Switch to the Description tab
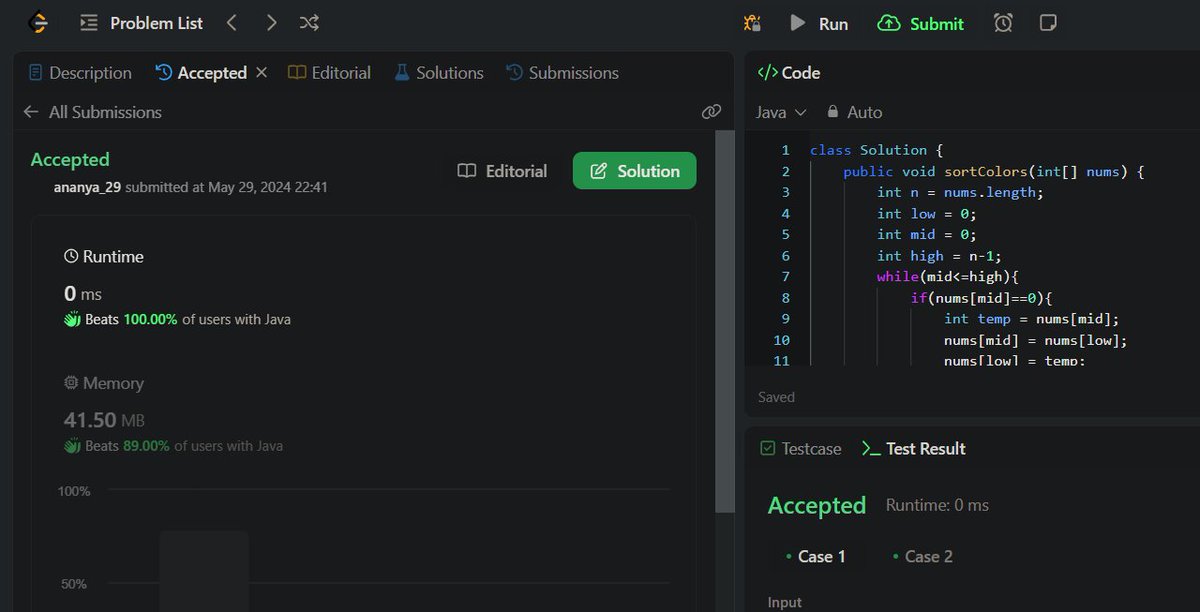 80,73
